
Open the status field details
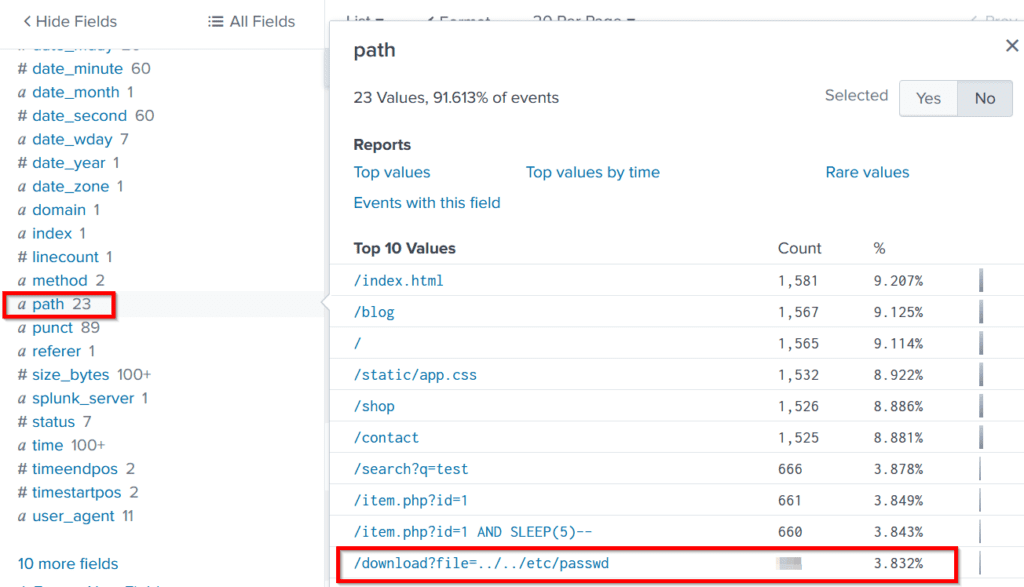tap(53, 422)
